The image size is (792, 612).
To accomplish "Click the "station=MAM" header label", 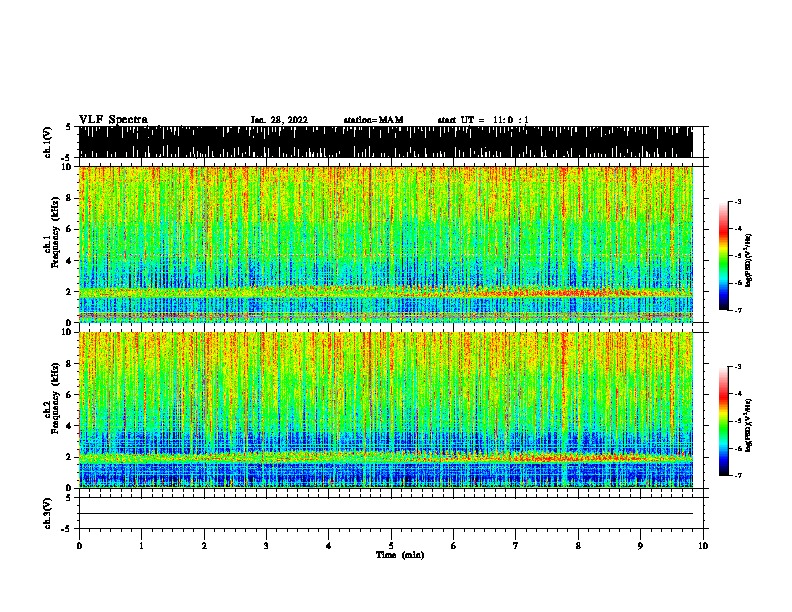I will pos(373,120).
